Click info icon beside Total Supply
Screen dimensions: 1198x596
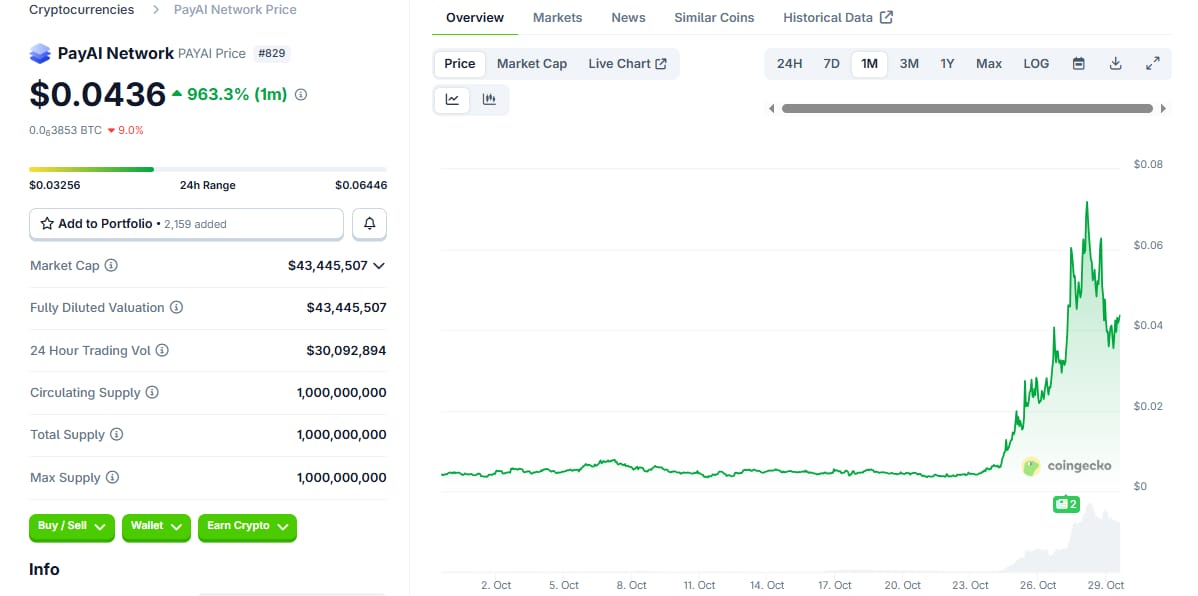[x=116, y=435]
